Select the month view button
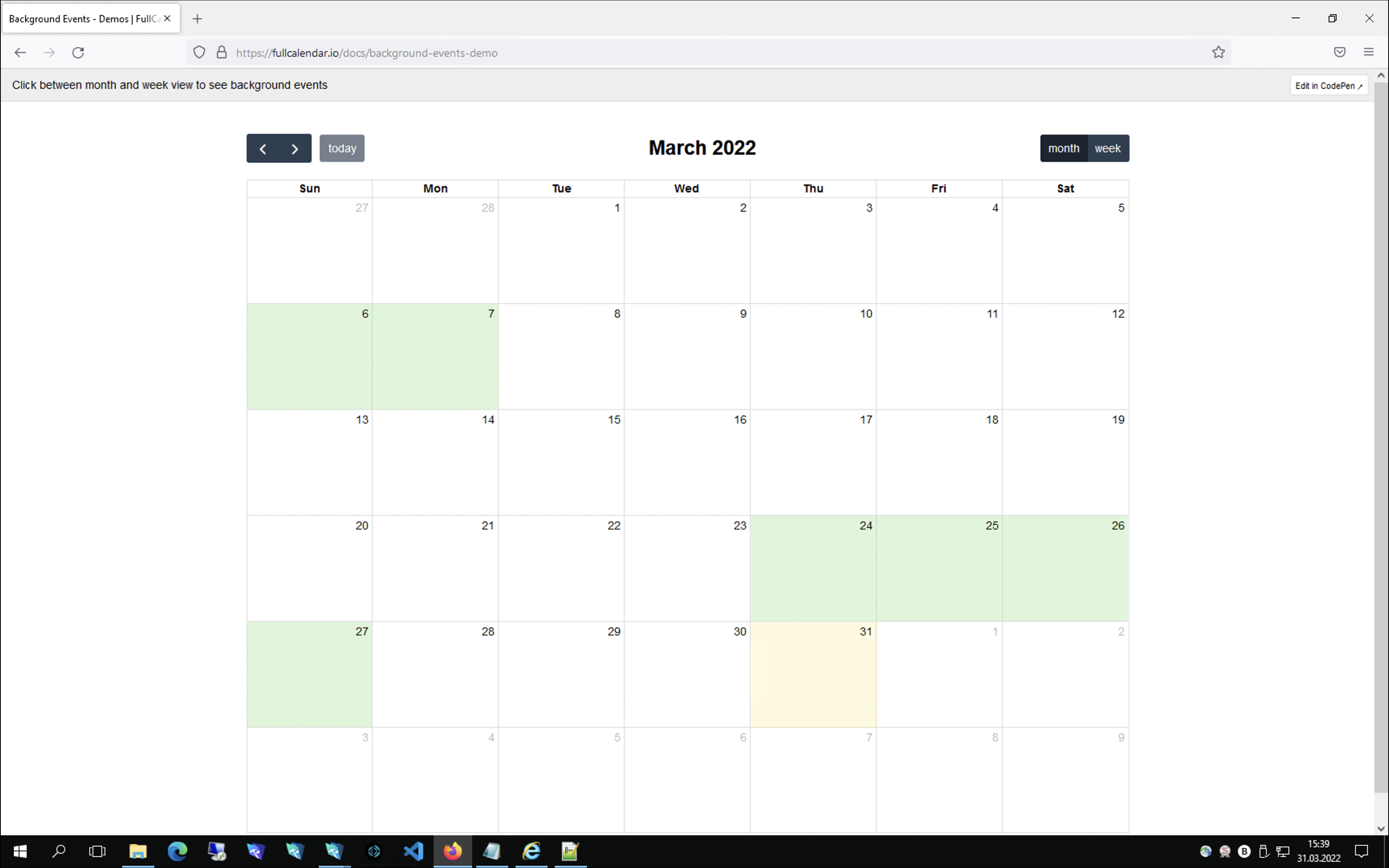Screen dimensions: 1389x868 (x=1063, y=149)
